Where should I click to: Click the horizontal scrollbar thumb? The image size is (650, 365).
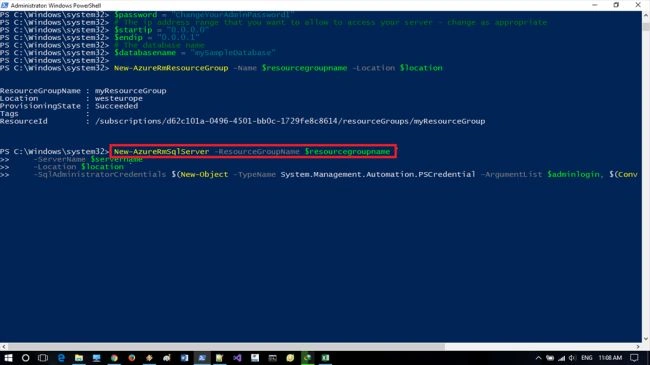point(226,346)
